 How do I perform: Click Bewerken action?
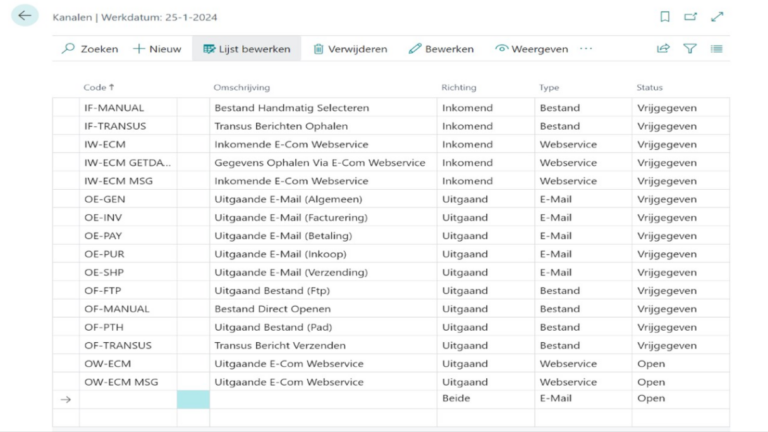coord(441,48)
